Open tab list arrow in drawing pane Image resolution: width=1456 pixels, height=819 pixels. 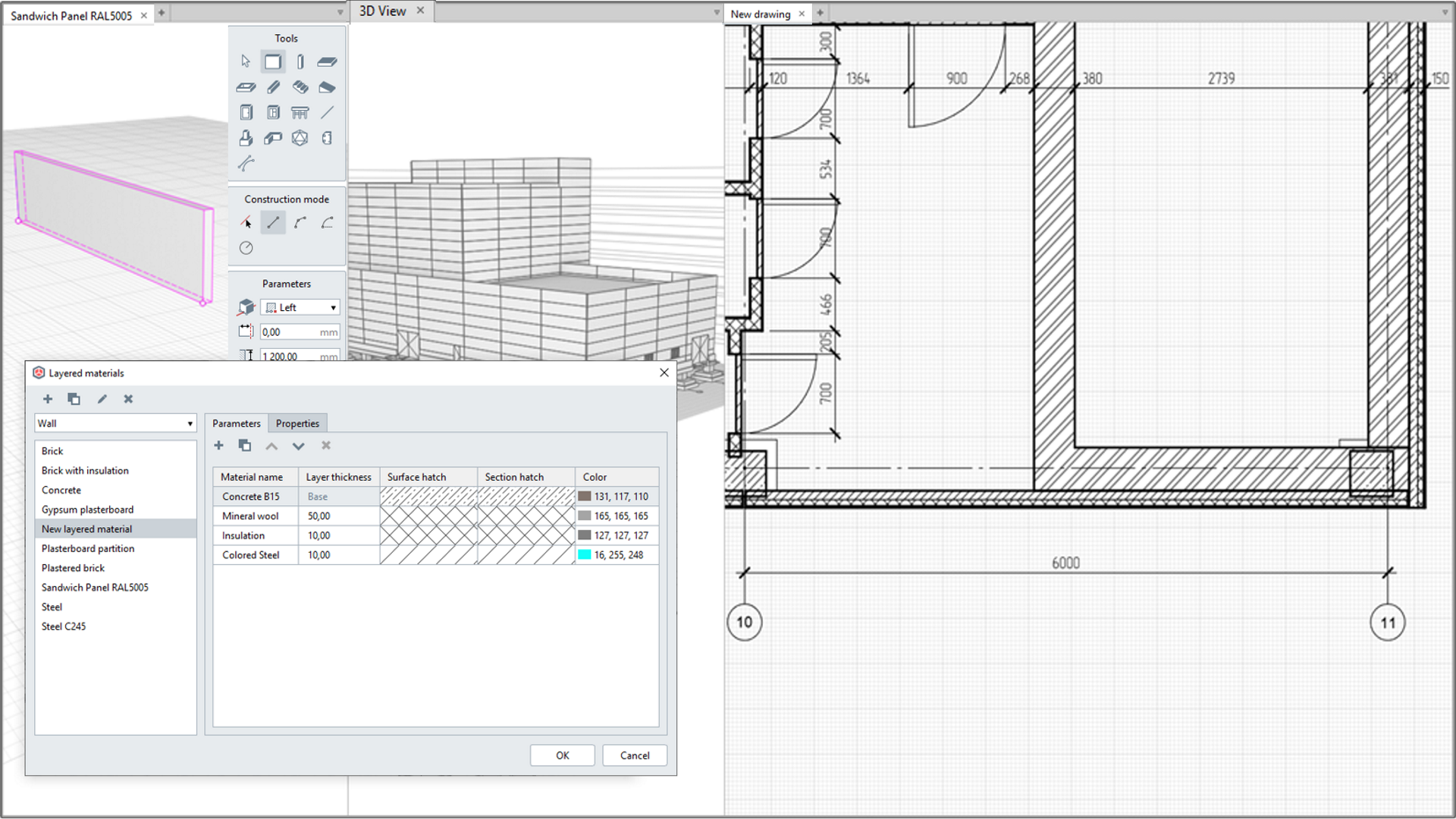pyautogui.click(x=1445, y=13)
